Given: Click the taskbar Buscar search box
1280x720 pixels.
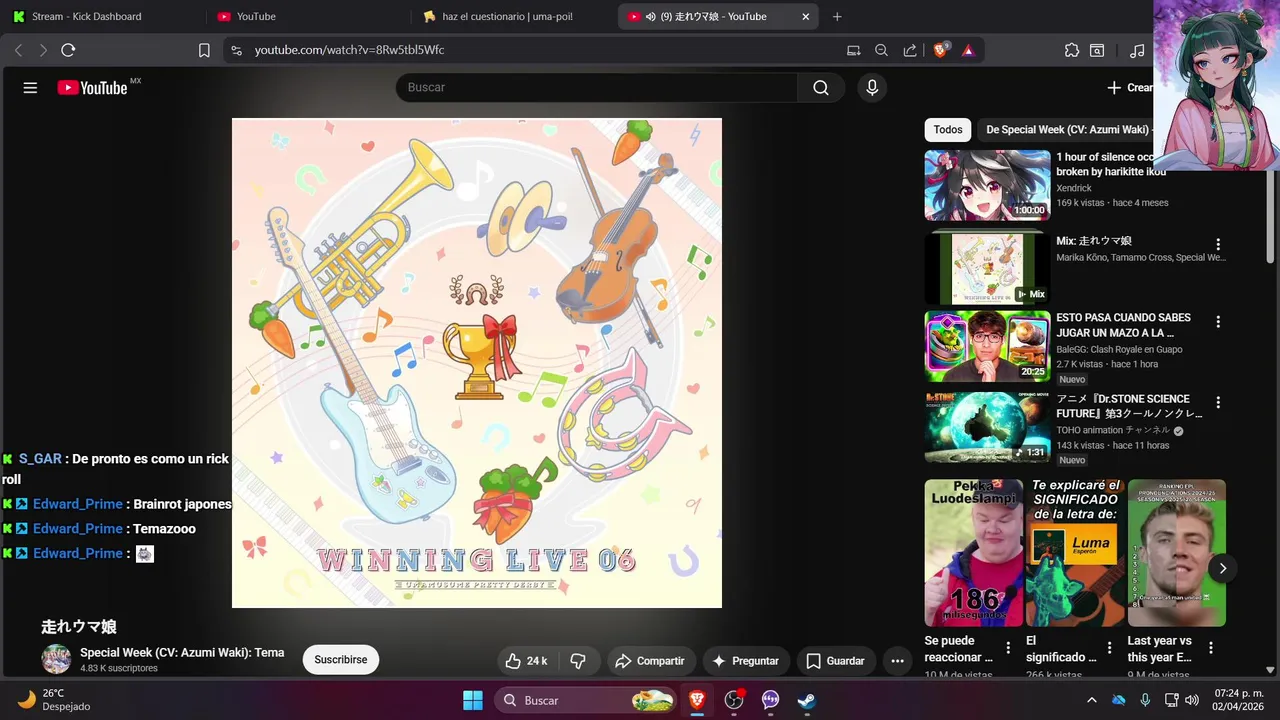Looking at the screenshot, I should (585, 700).
